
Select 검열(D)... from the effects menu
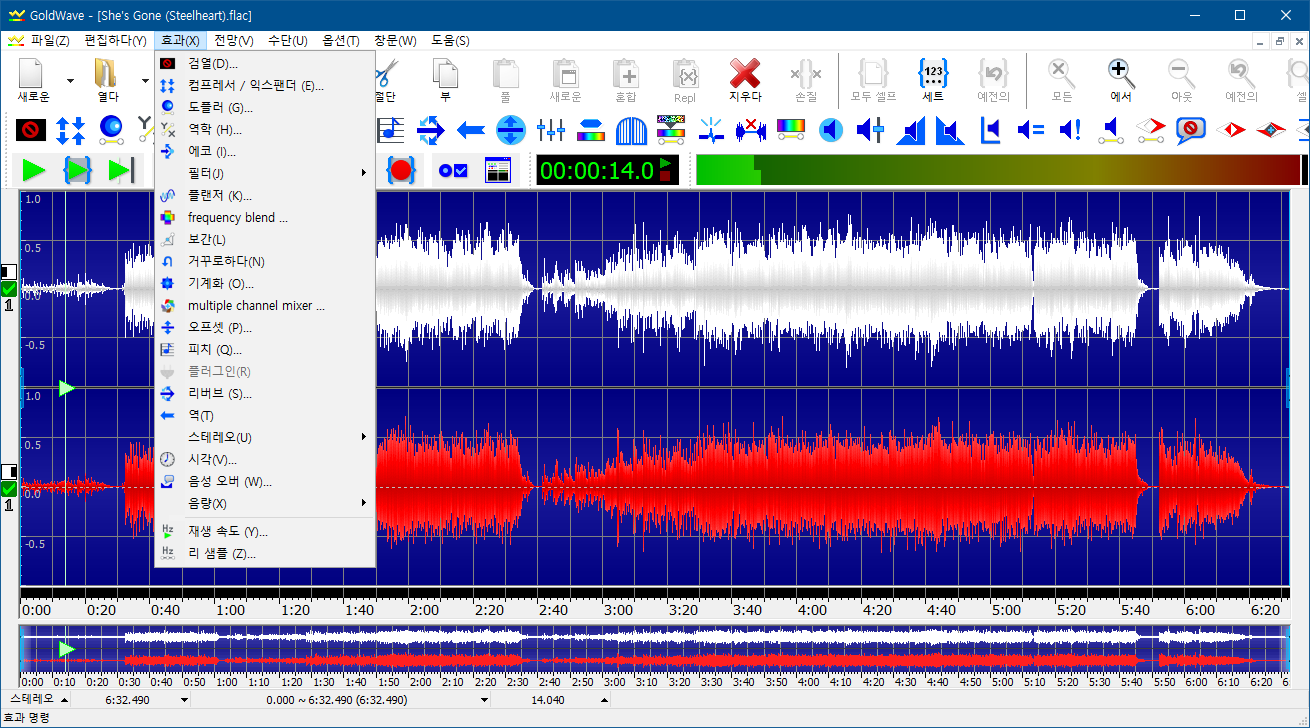coord(265,63)
